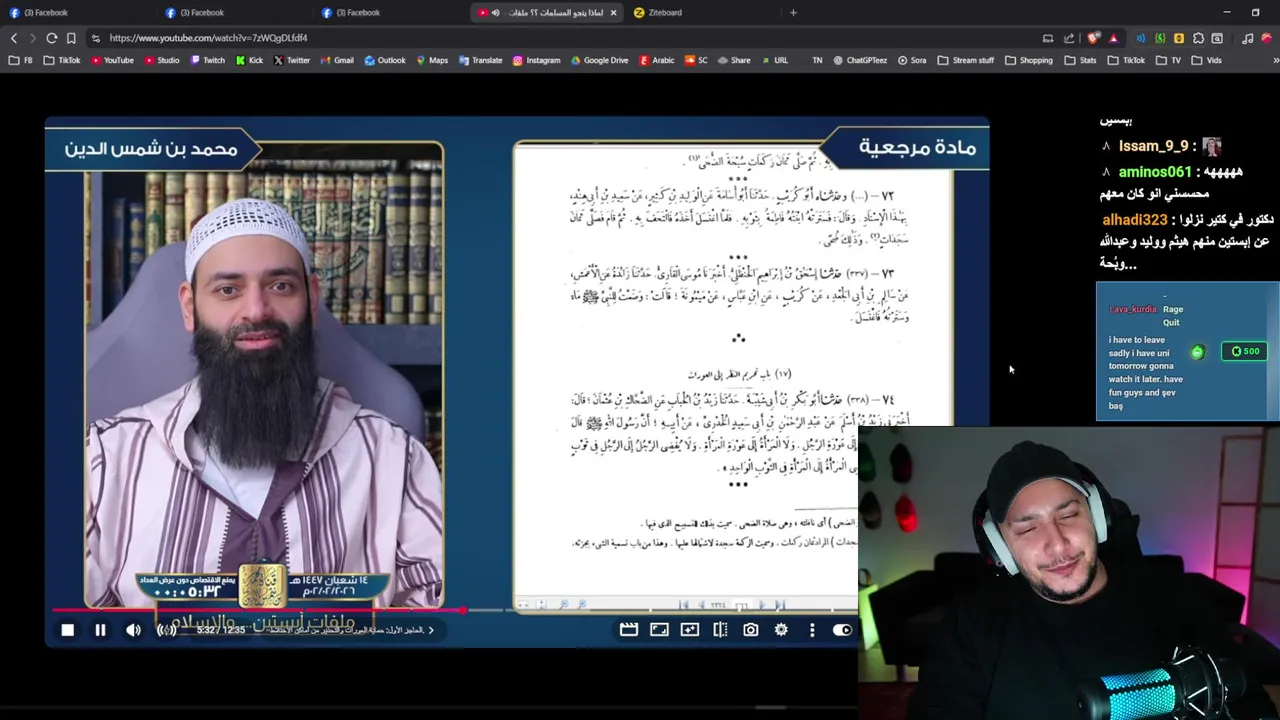
Task: Open the Kick bookmark
Action: [x=249, y=60]
